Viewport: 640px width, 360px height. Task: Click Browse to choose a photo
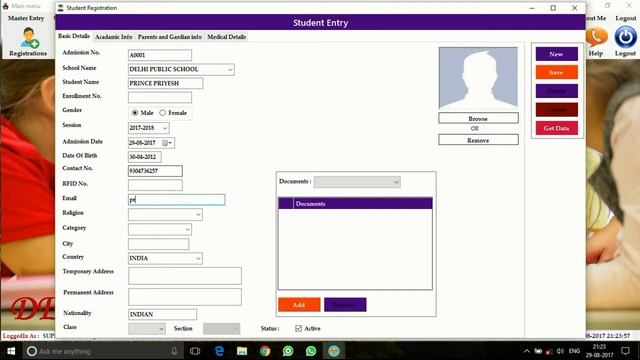point(478,118)
